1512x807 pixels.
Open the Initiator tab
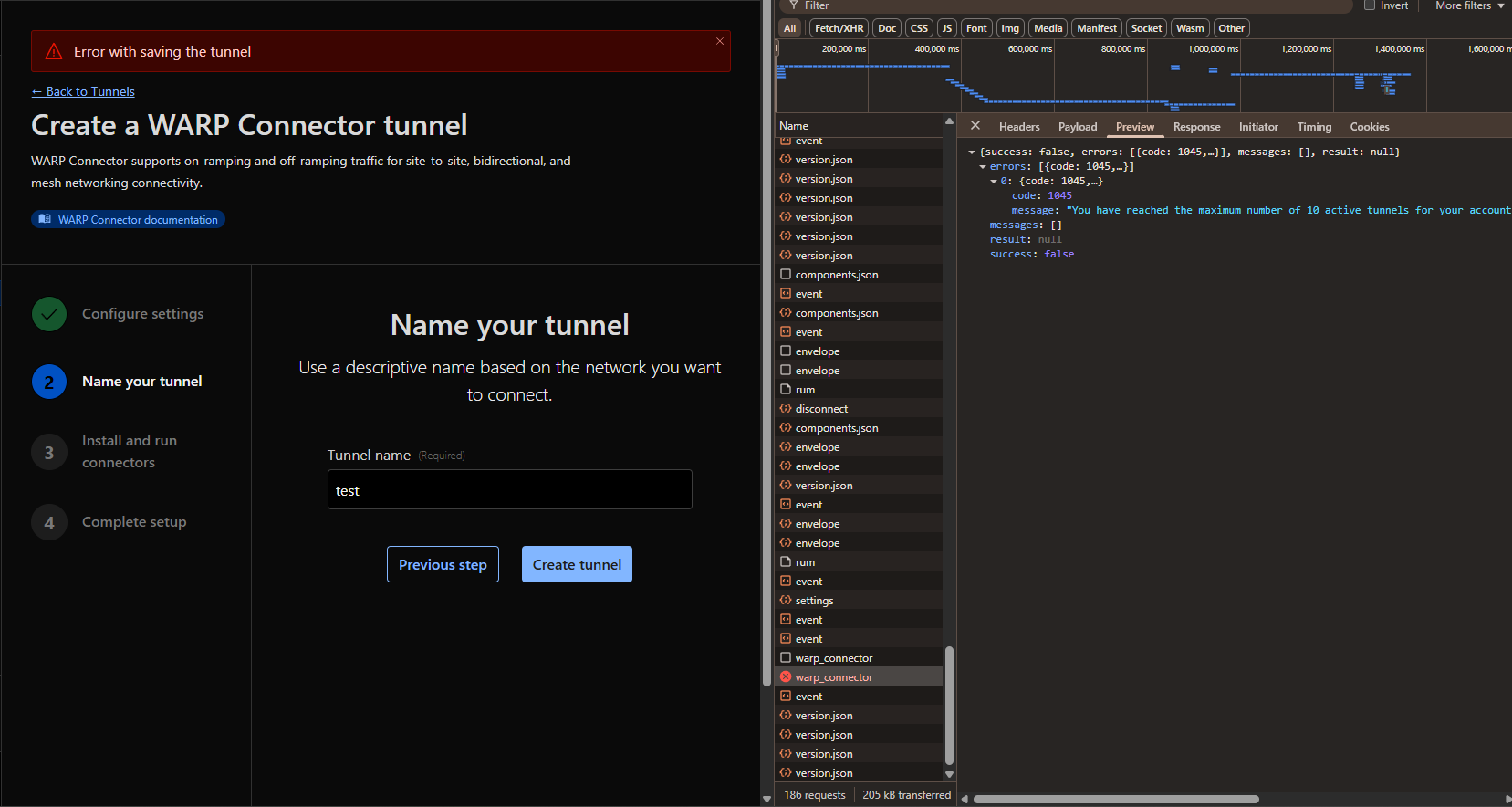coord(1258,127)
